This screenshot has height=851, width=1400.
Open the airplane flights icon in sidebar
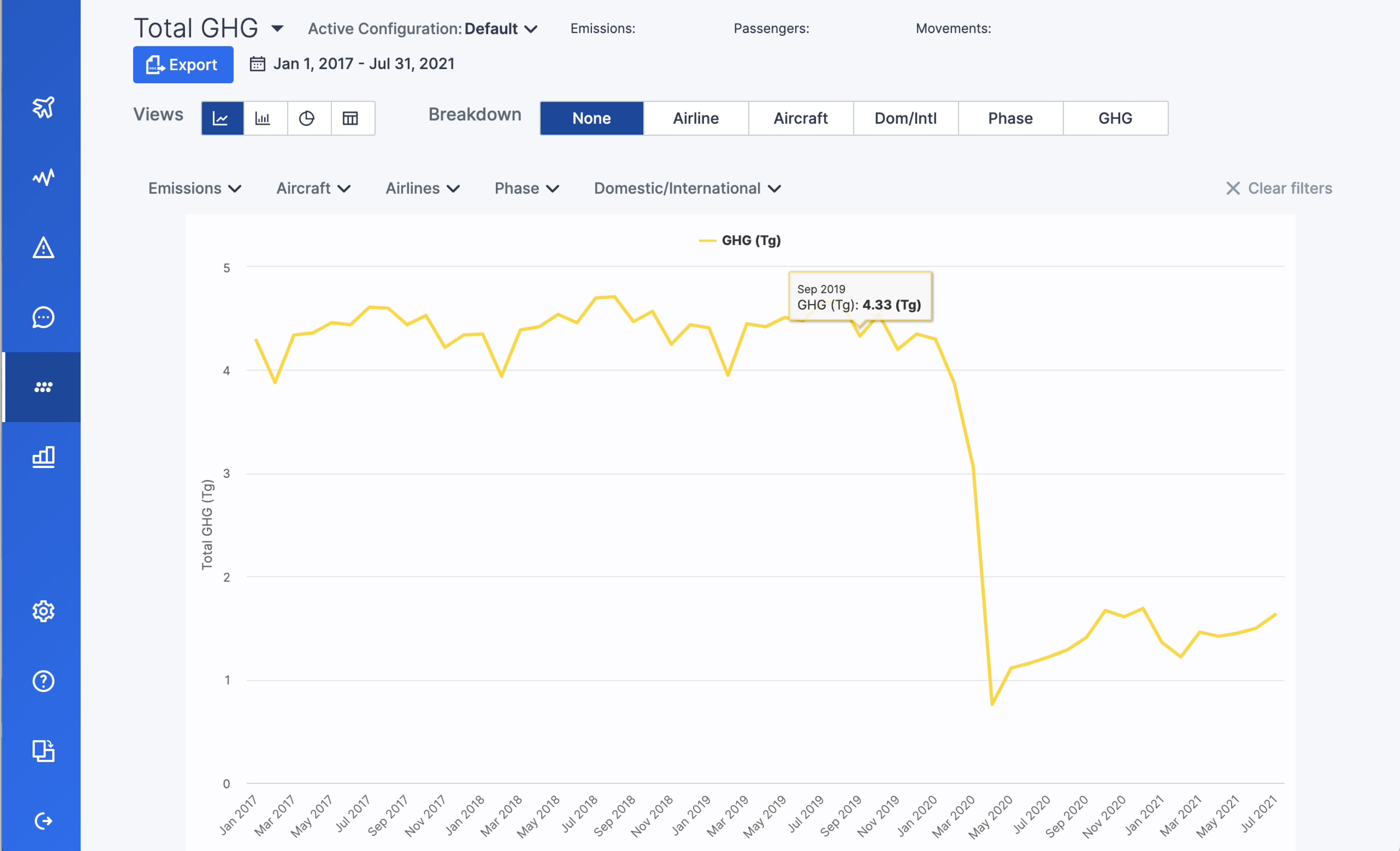tap(43, 107)
